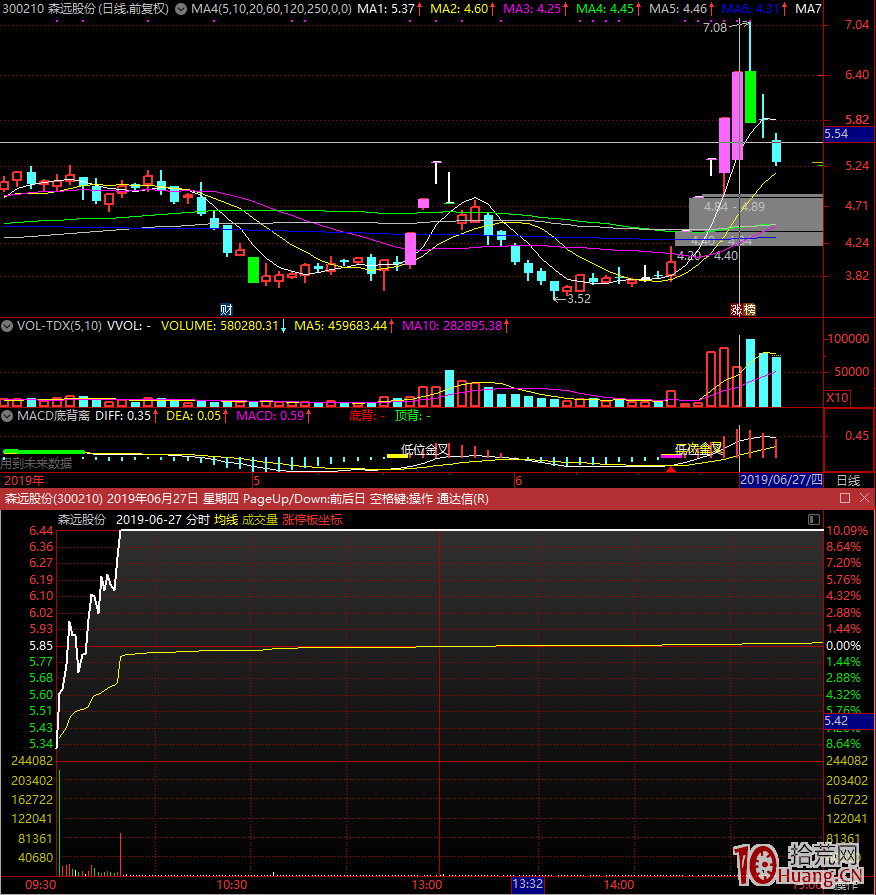This screenshot has height=895, width=876.
Task: Switch period via the 日线 button
Action: click(x=848, y=481)
